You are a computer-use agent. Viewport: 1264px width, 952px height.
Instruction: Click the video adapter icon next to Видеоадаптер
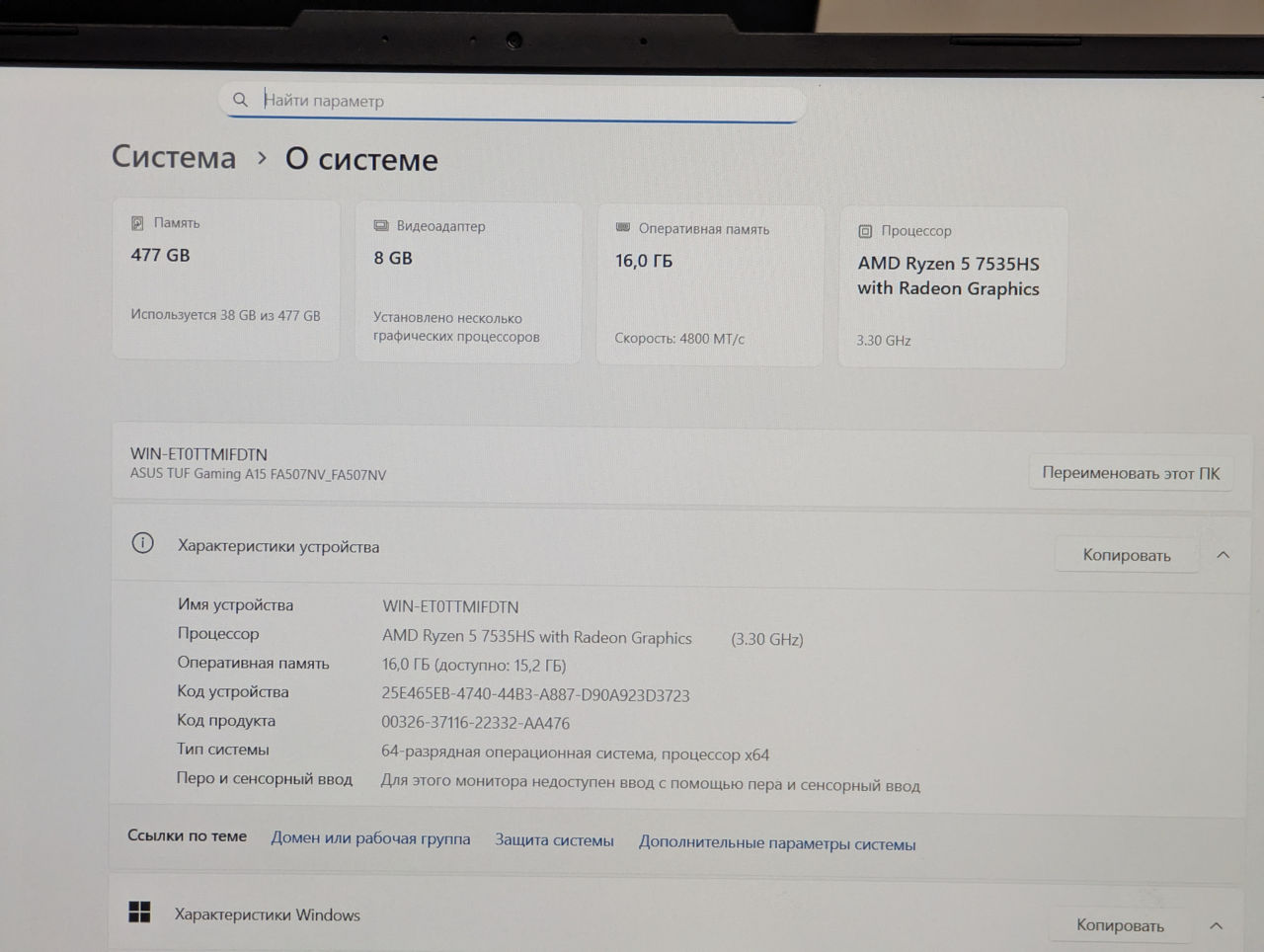[x=381, y=226]
